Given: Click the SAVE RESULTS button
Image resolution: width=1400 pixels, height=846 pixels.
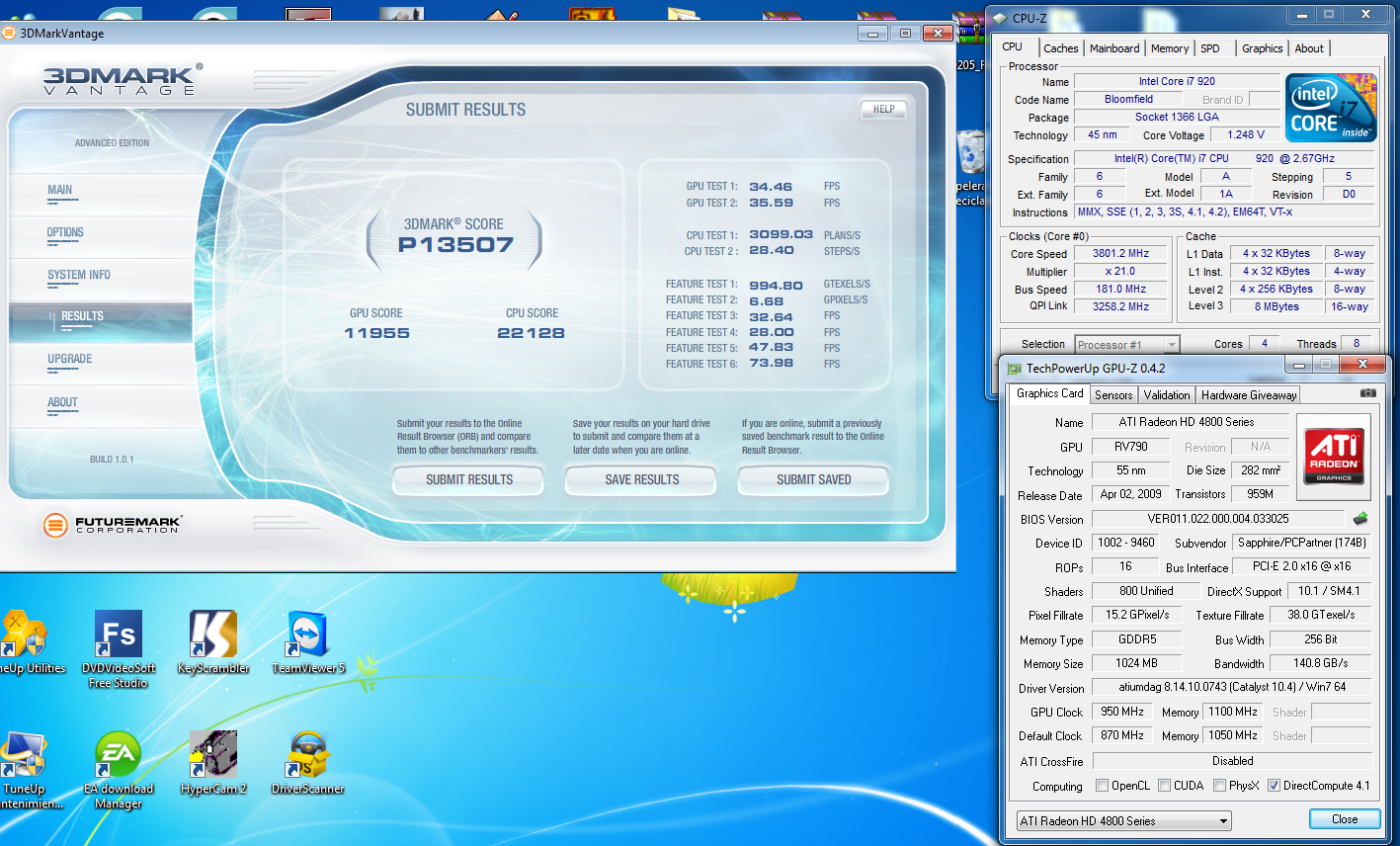Looking at the screenshot, I should tap(642, 480).
